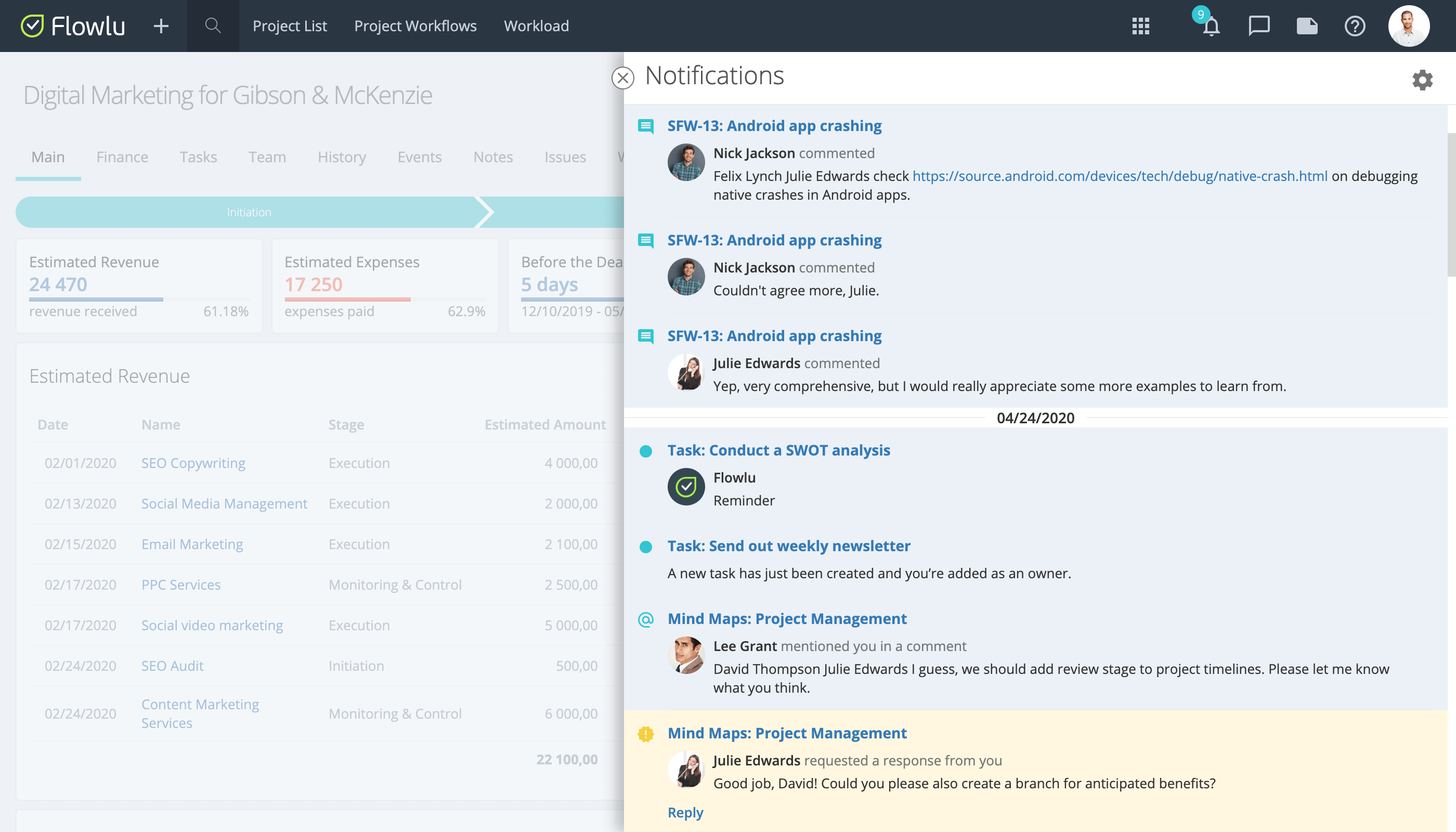Click Lee Grant's avatar
This screenshot has width=1456, height=832.
(686, 655)
